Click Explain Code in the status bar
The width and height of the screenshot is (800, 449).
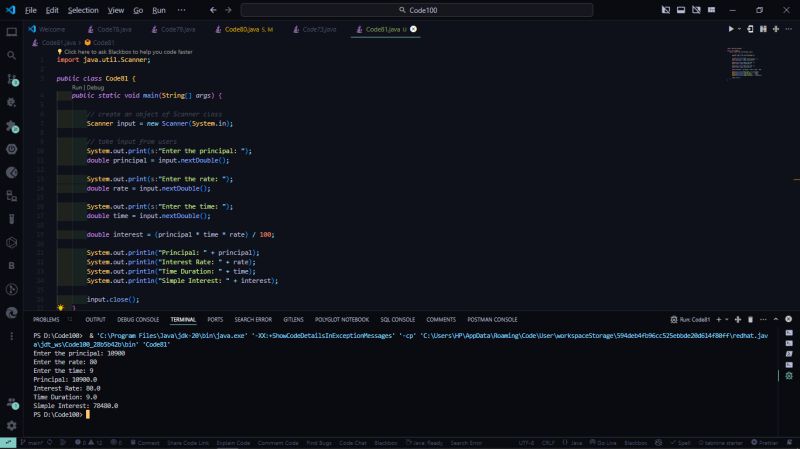click(233, 442)
